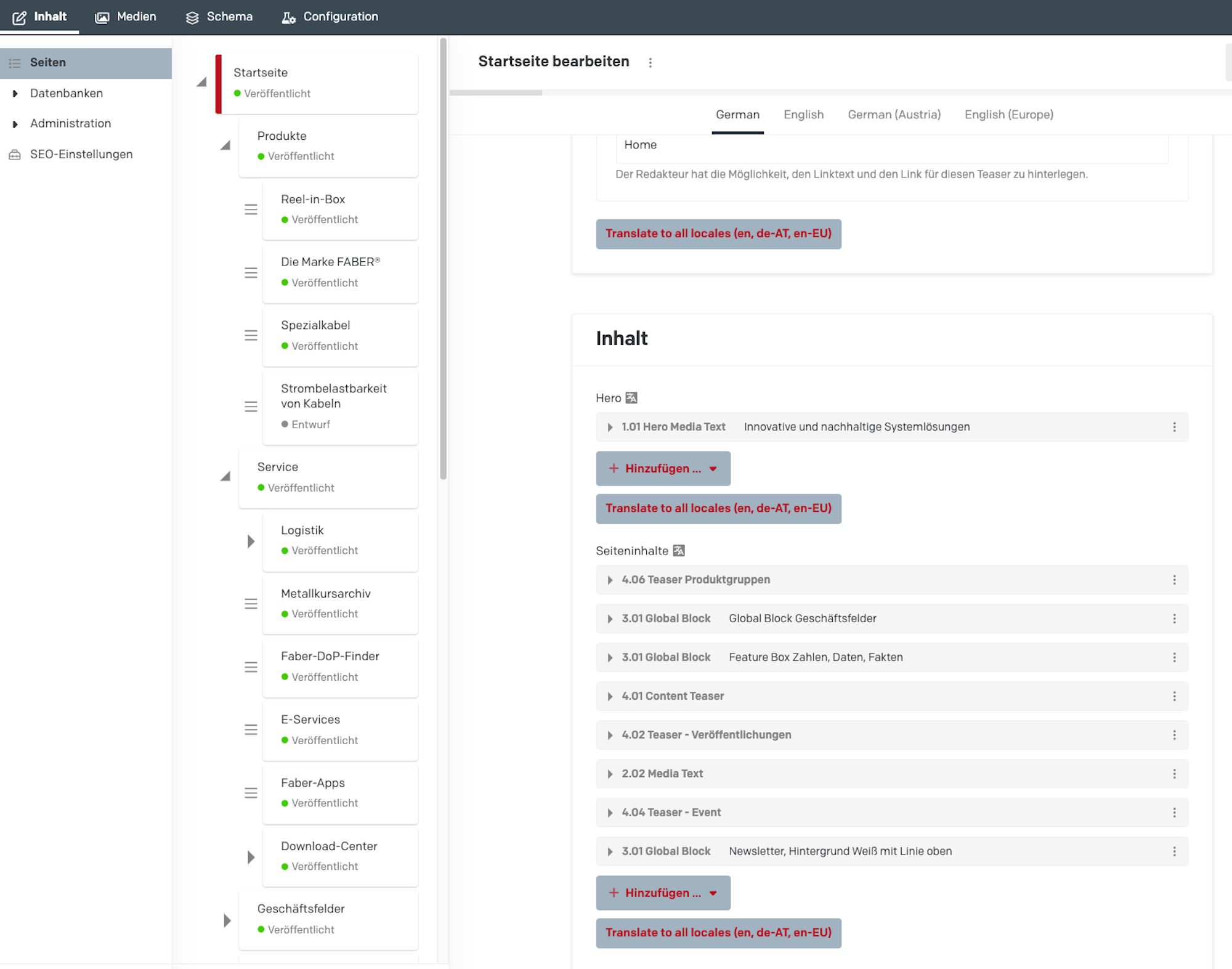
Task: Click Translate to all locales under Seiteninhalte
Action: click(x=718, y=933)
